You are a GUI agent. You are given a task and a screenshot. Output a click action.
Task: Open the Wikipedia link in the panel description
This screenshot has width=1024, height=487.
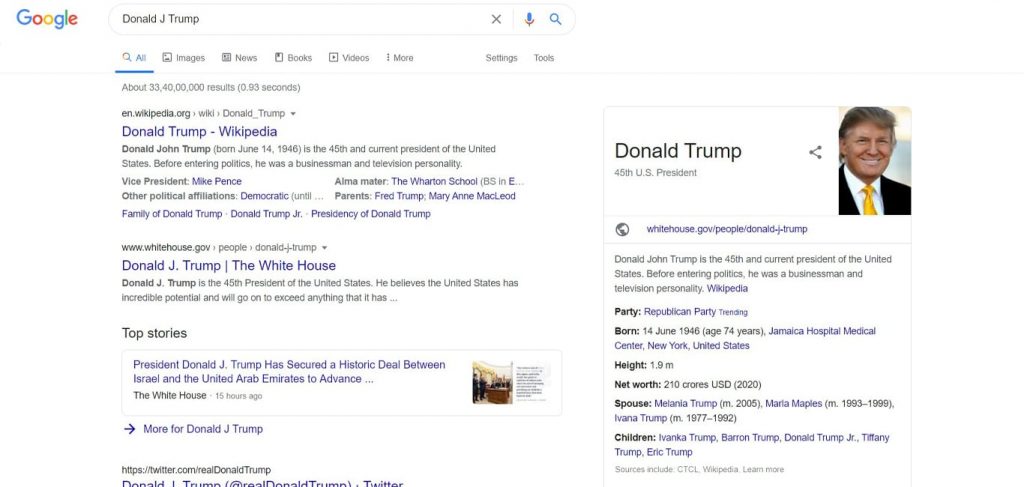pyautogui.click(x=728, y=289)
